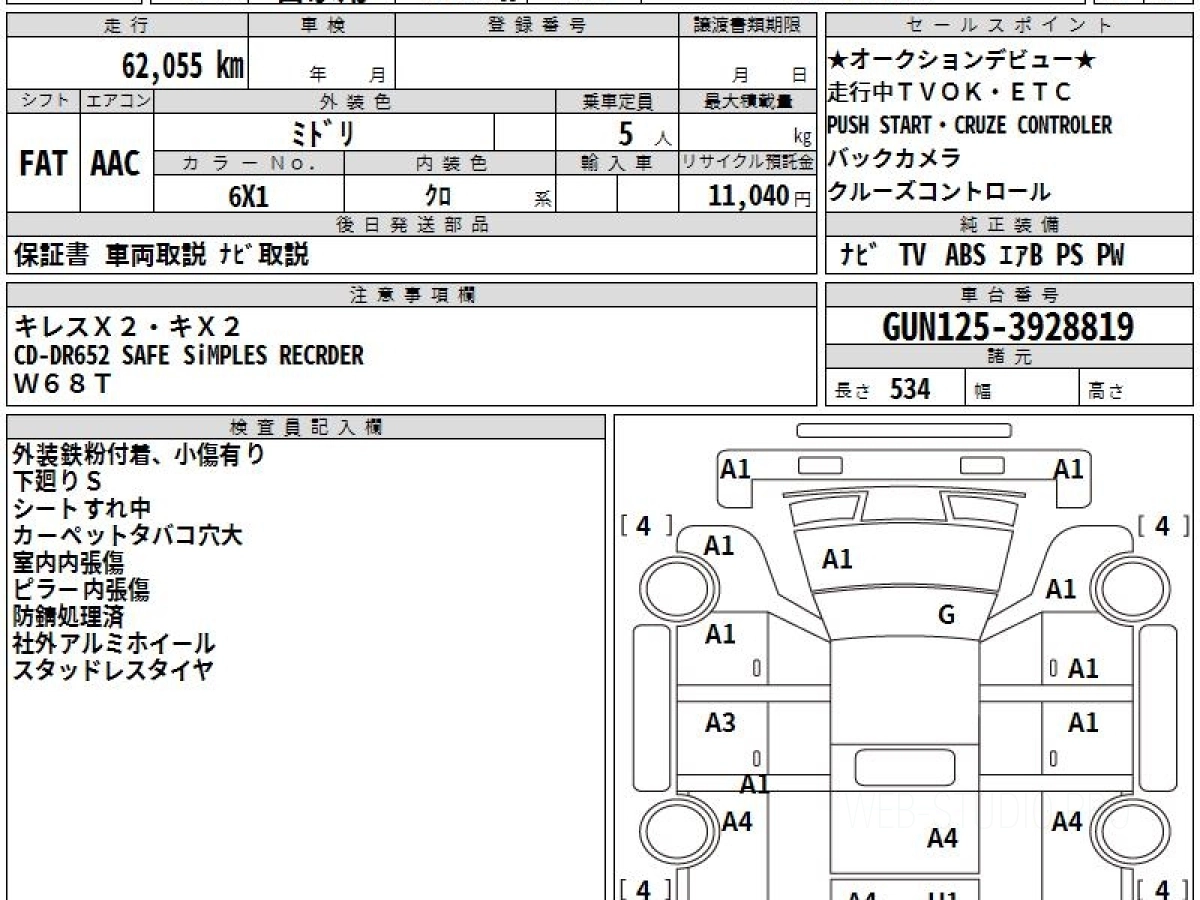Click the 検査員記入欄 header
The height and width of the screenshot is (900, 1200).
[306, 427]
